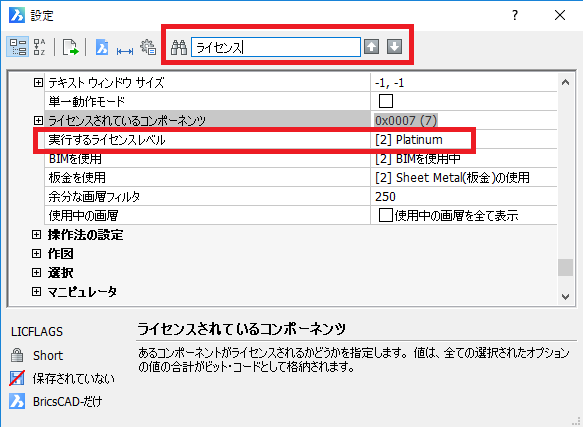Click the LICFLAGS variable name

tap(37, 331)
